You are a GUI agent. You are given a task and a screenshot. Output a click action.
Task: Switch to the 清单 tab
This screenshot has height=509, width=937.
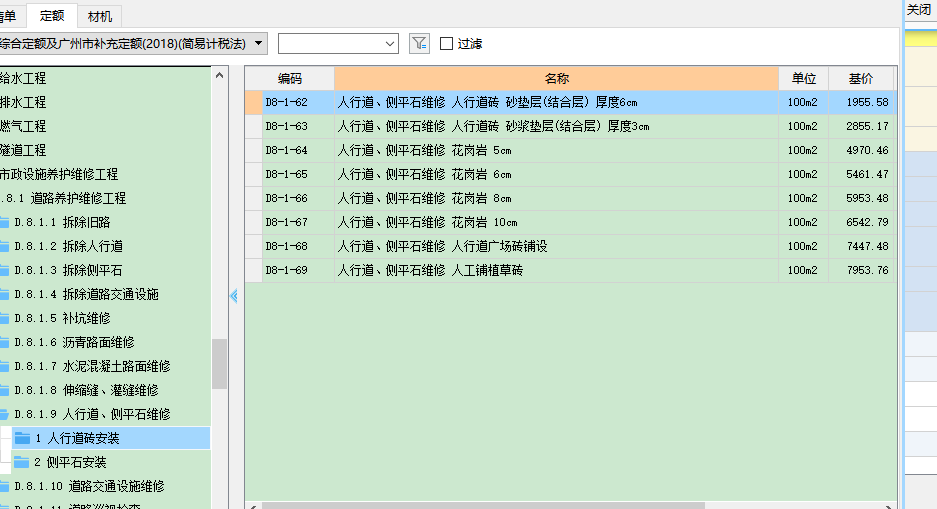(x=11, y=17)
